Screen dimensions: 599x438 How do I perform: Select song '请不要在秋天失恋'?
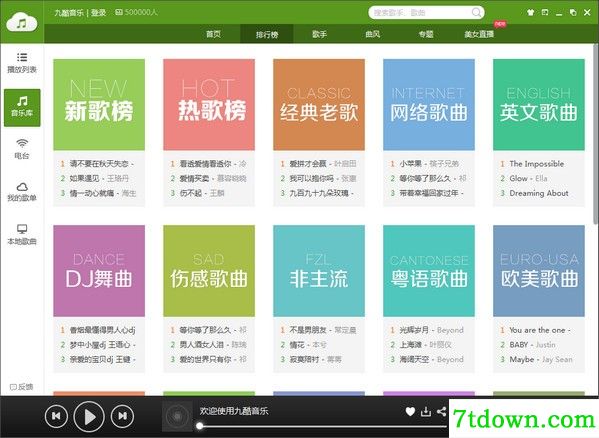101,164
